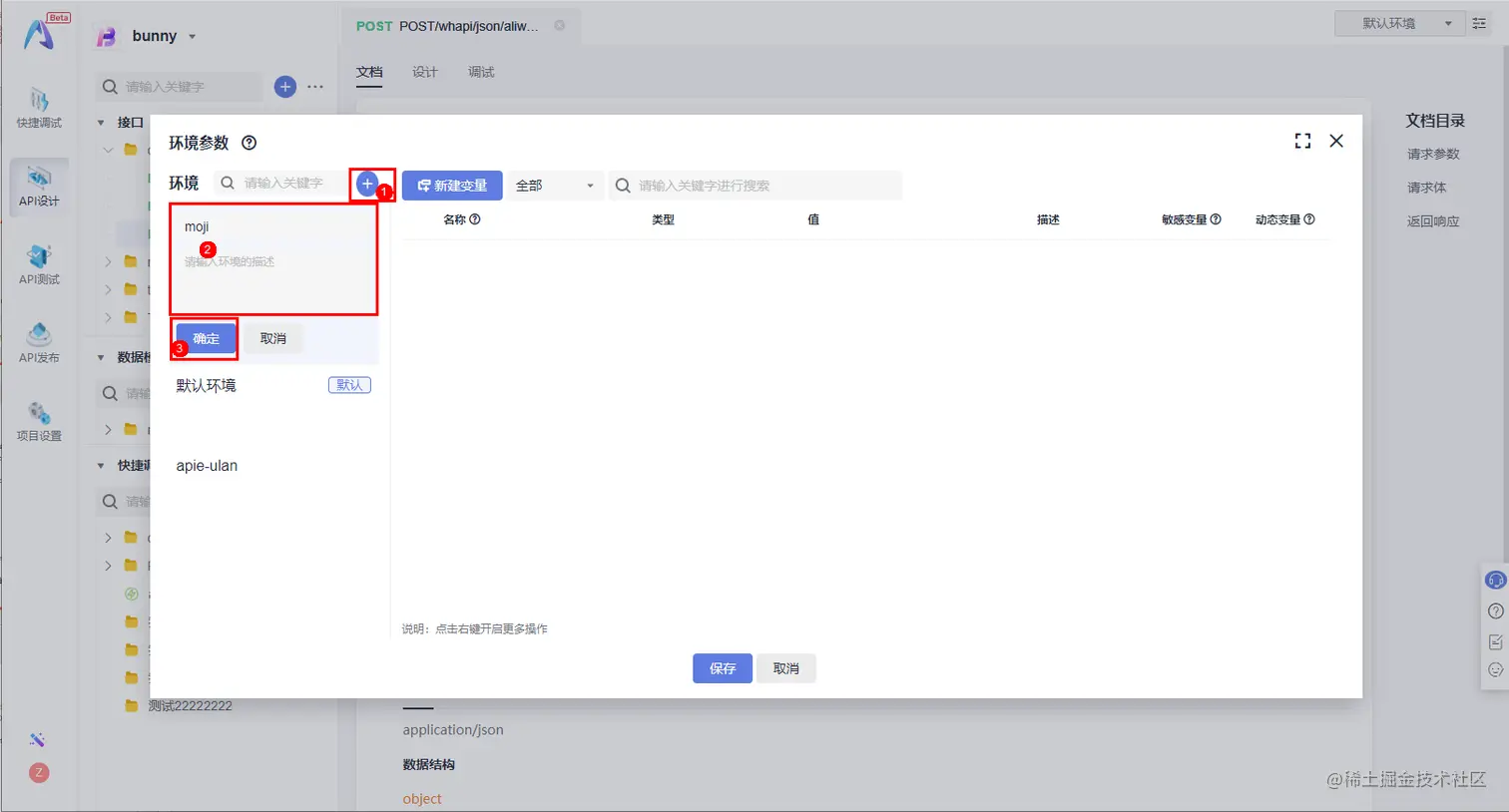Viewport: 1509px width, 812px height.
Task: Jump to 请求参数 in 文档目录
Action: [x=1433, y=154]
